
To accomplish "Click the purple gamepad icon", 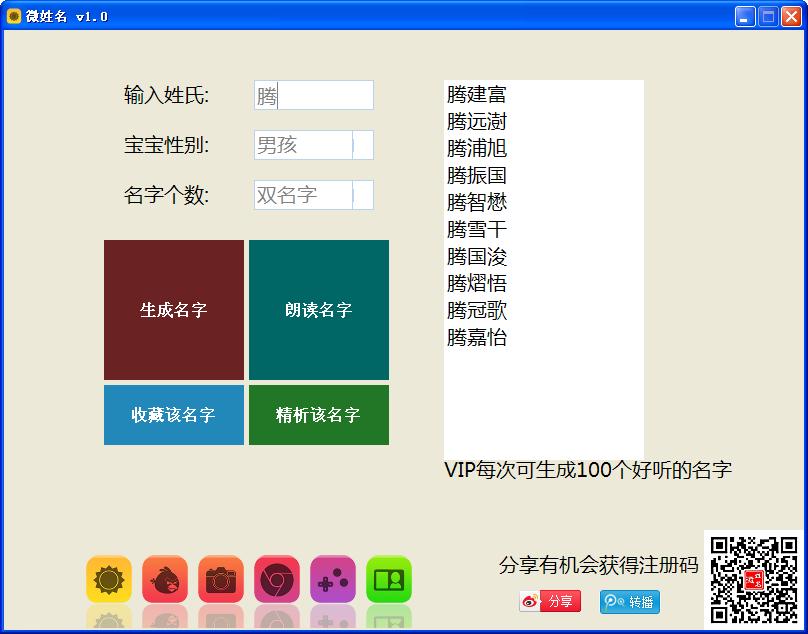I will tap(333, 580).
